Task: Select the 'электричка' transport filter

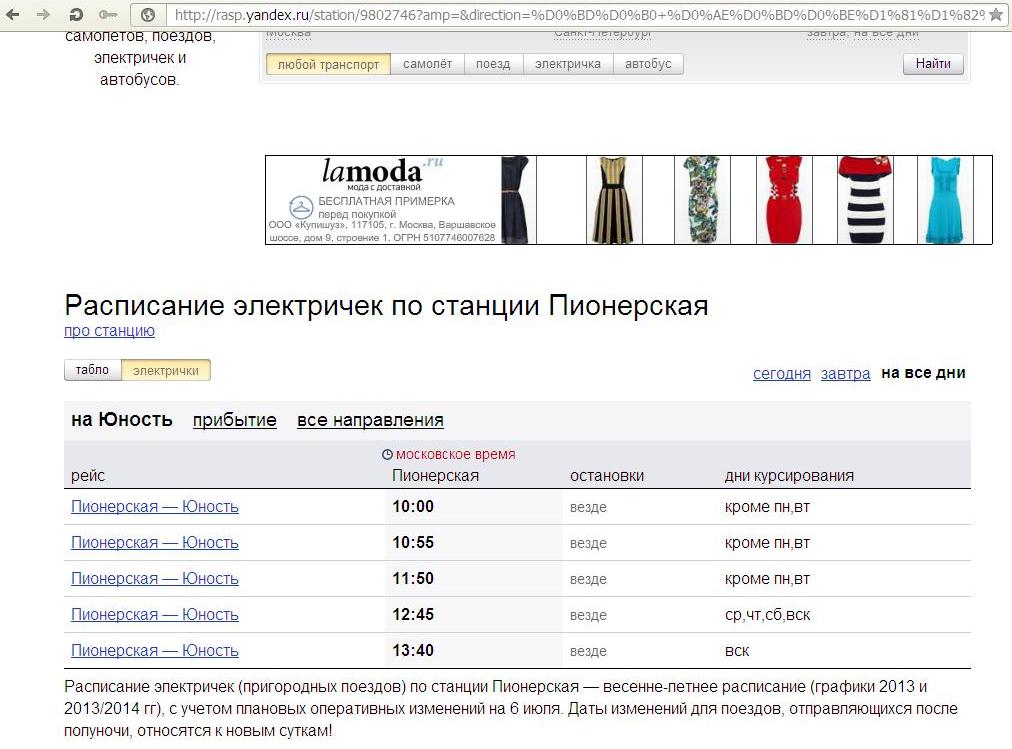Action: [567, 64]
